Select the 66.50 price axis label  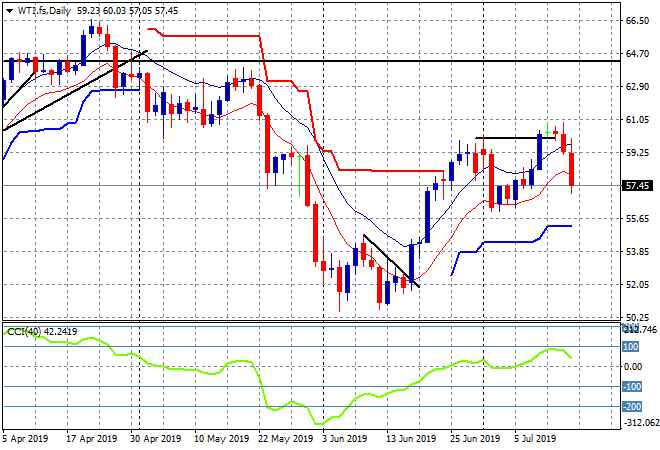(637, 21)
